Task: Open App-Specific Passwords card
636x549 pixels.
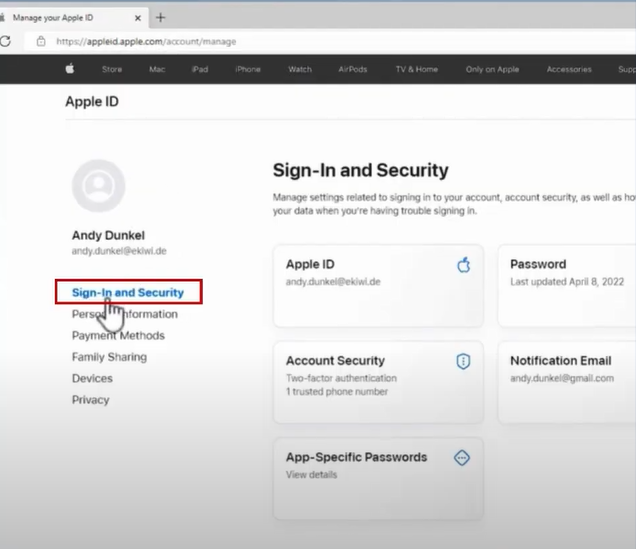Action: pyautogui.click(x=378, y=479)
